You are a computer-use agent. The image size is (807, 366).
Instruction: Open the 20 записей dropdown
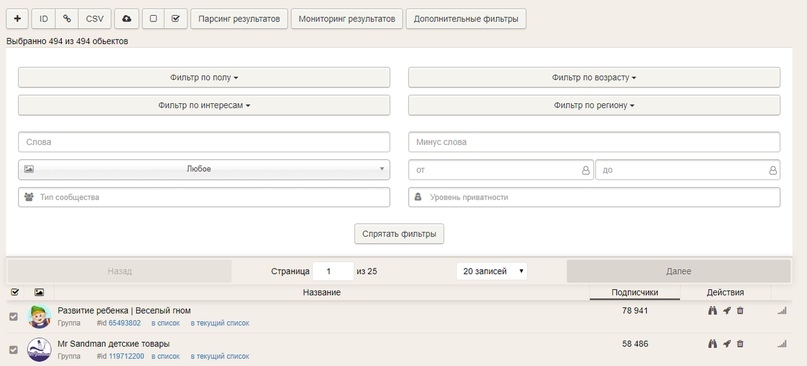[x=492, y=271]
